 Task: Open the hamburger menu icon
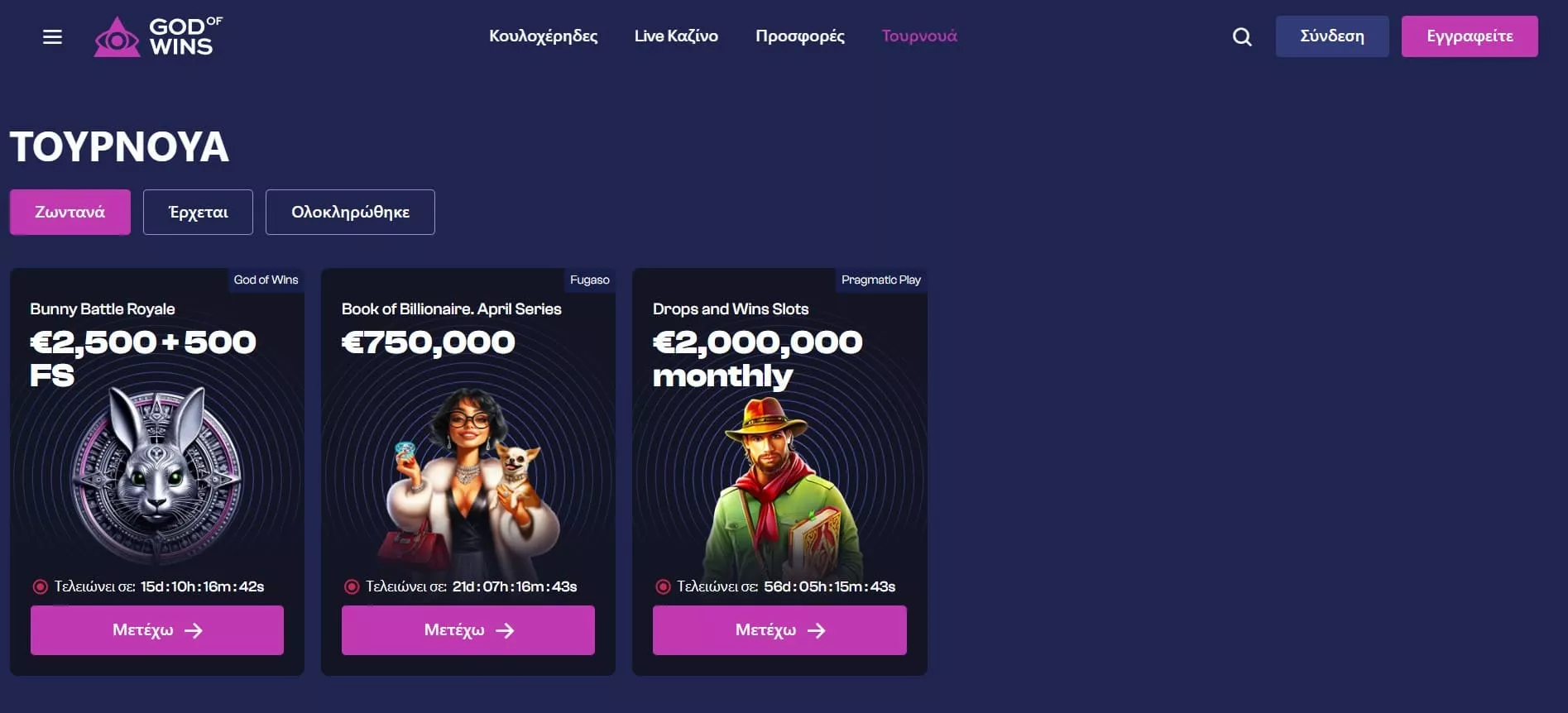tap(52, 36)
